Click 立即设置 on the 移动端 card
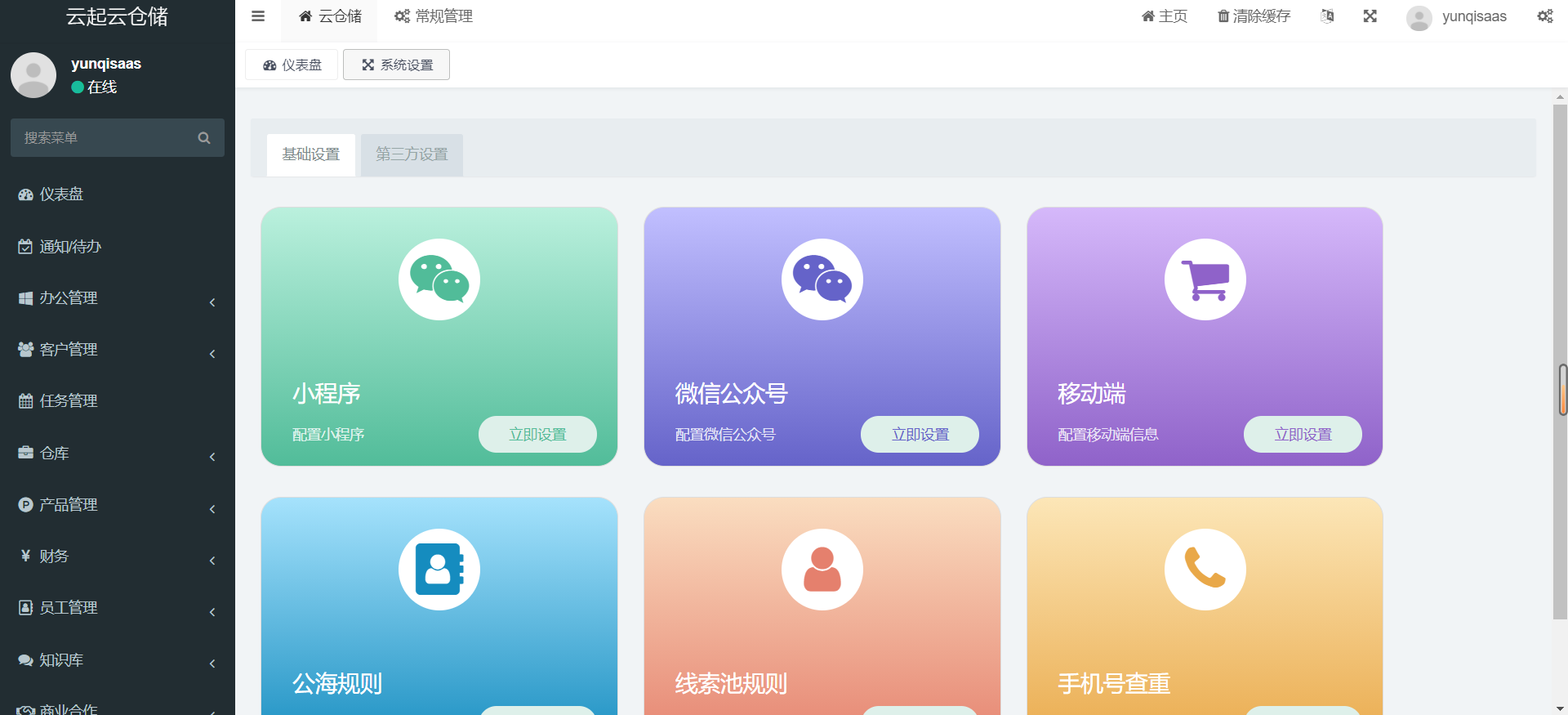Image resolution: width=1568 pixels, height=715 pixels. click(1303, 435)
